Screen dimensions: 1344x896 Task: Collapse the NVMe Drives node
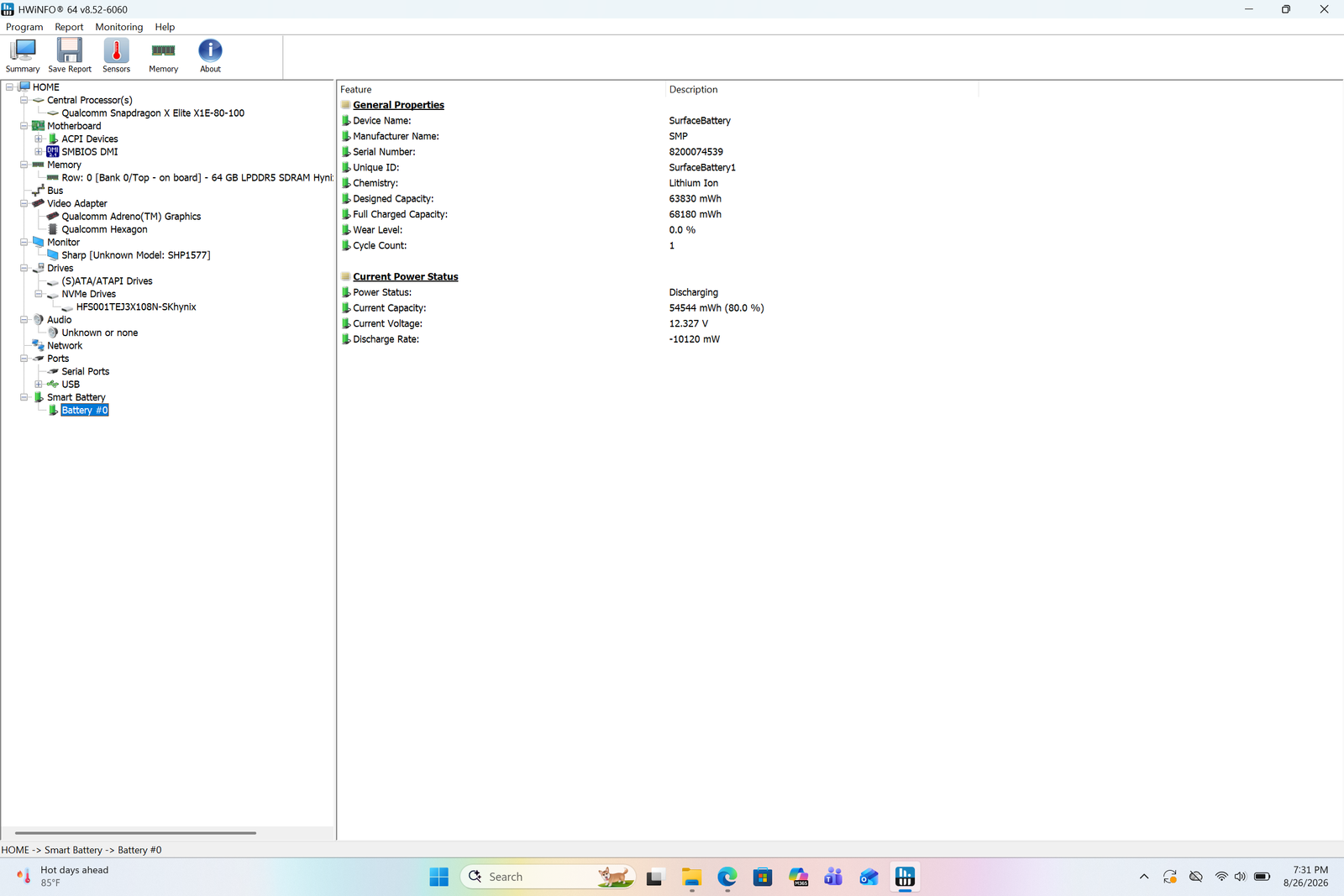pos(39,294)
